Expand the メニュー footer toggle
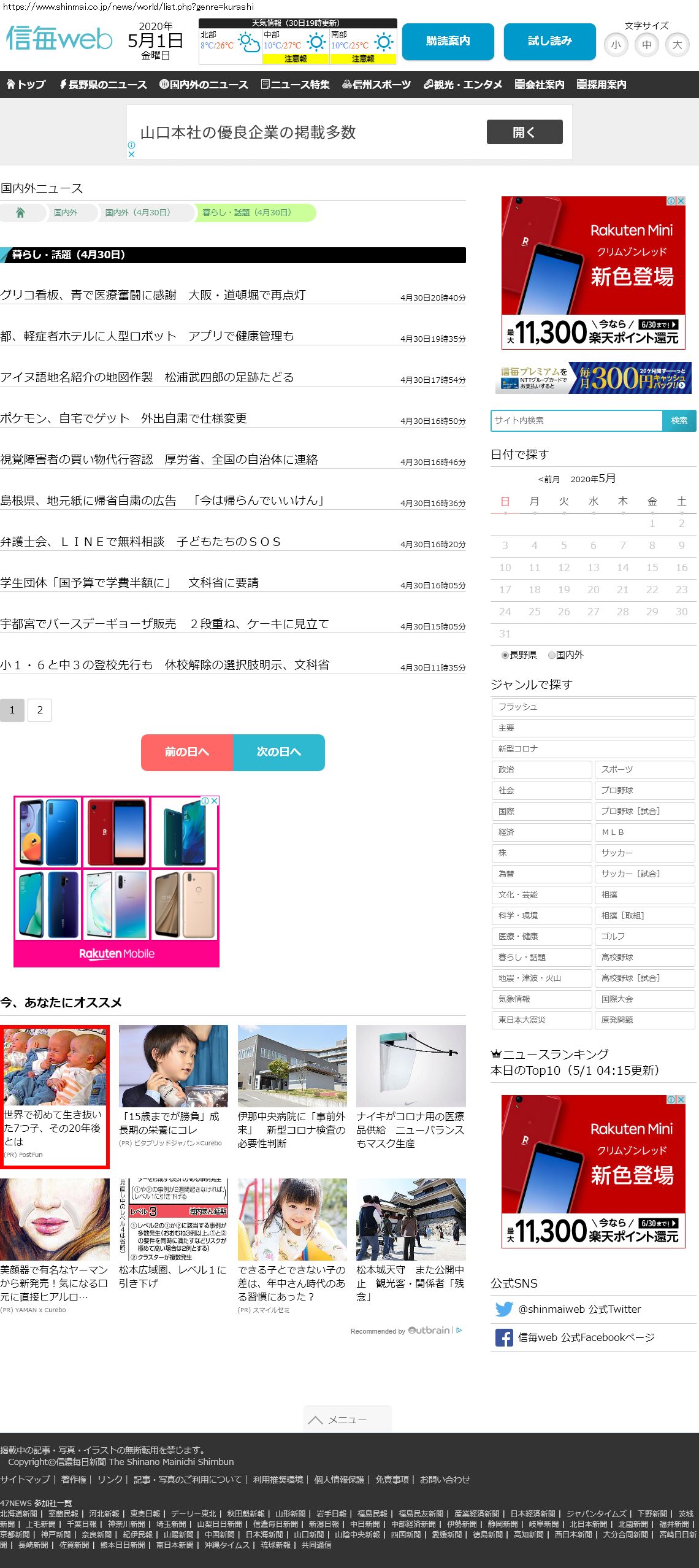The image size is (699, 1568). 347,1420
